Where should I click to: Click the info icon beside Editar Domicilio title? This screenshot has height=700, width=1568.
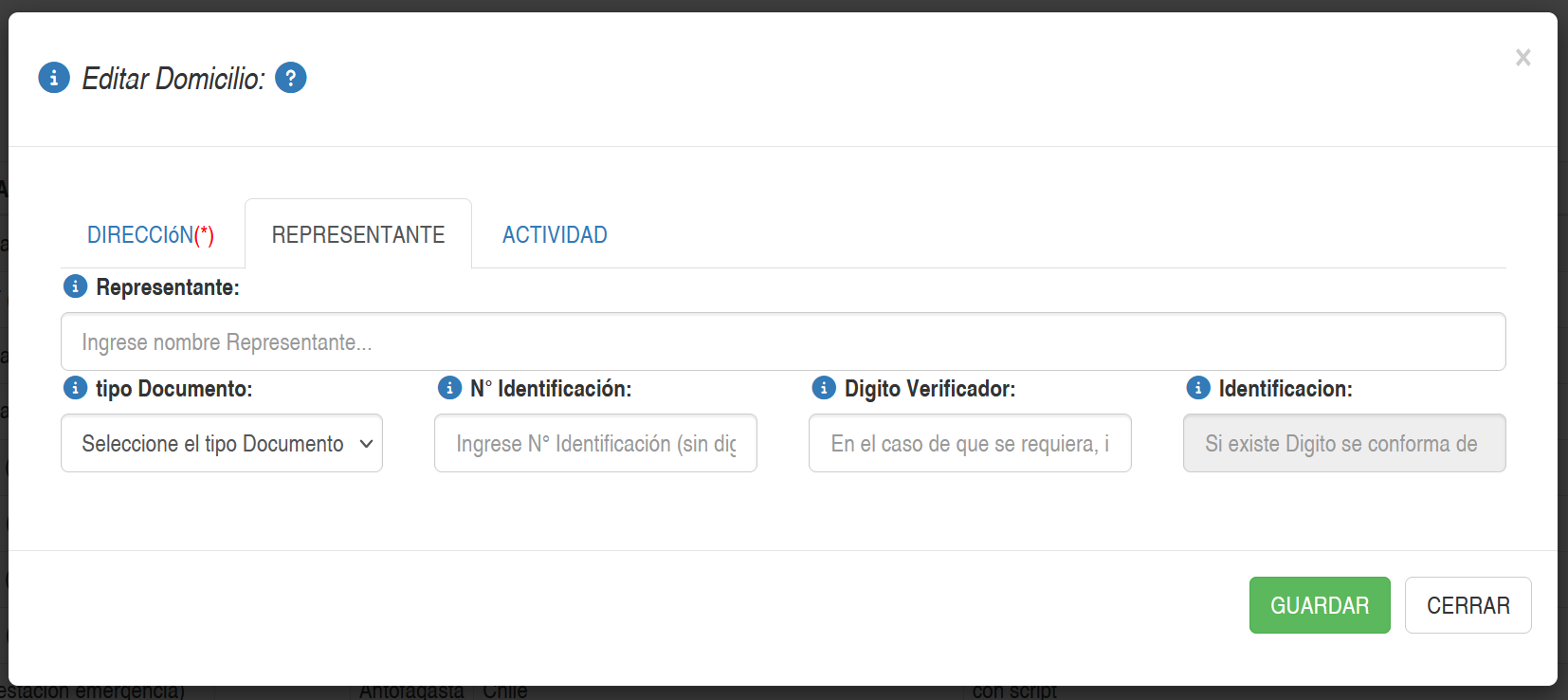click(54, 78)
